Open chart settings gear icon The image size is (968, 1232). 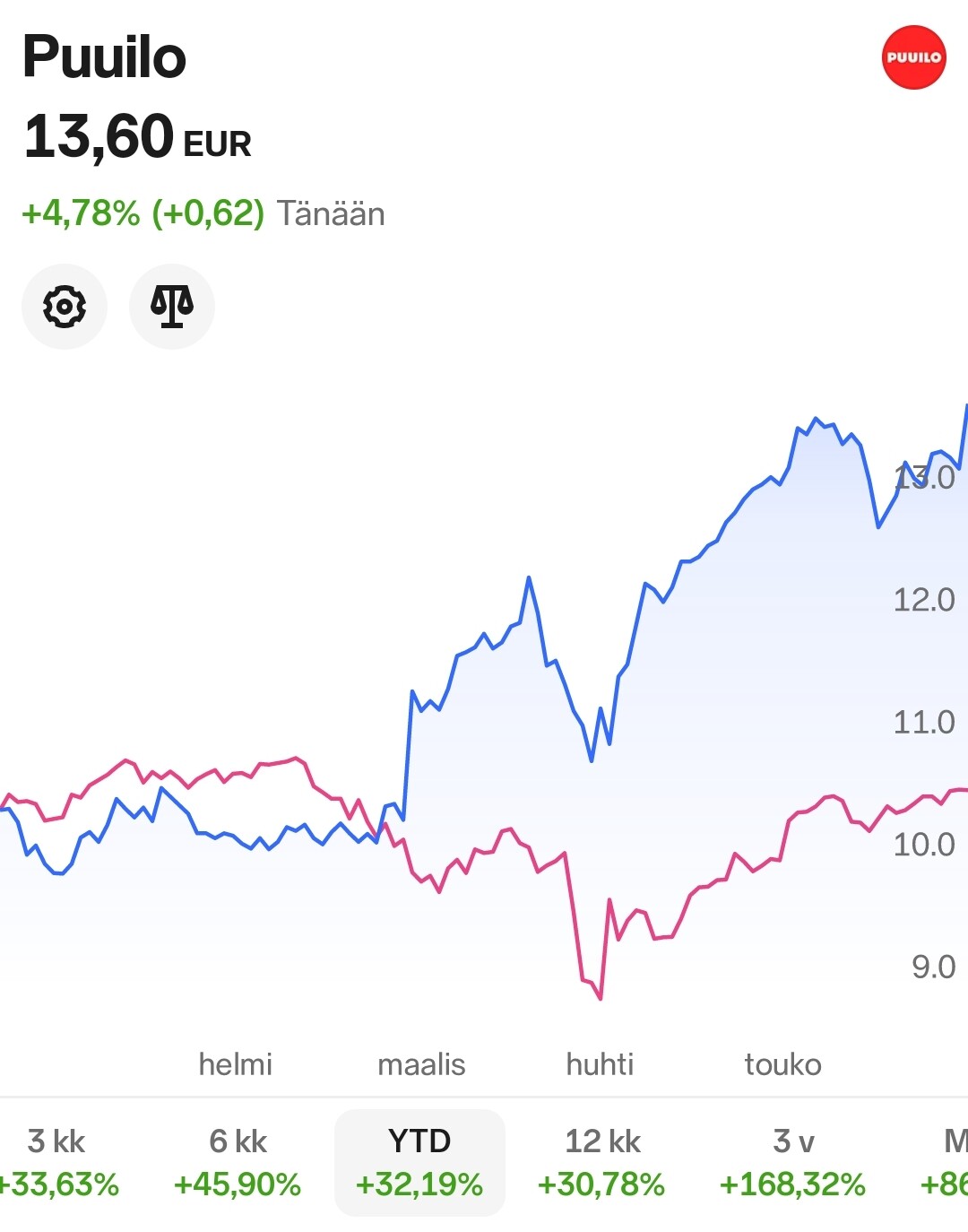(65, 307)
